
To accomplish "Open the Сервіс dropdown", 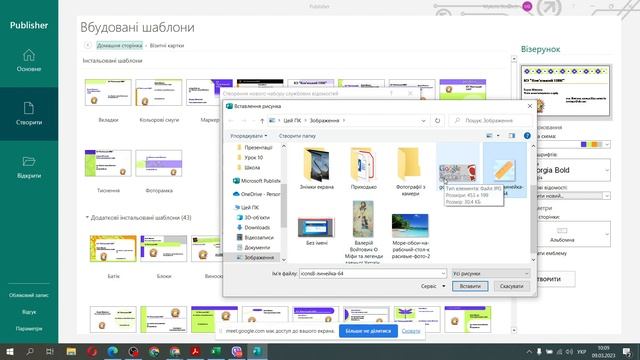I will tap(433, 286).
